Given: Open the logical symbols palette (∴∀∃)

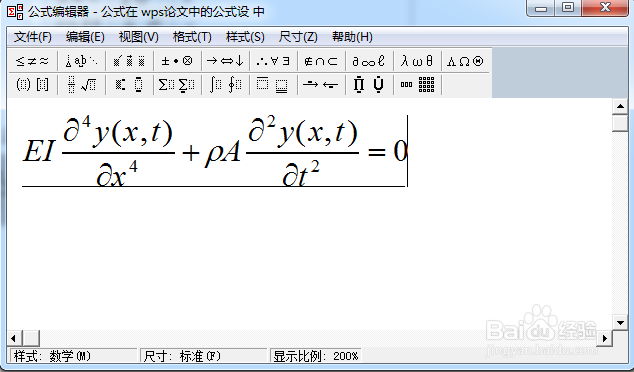Looking at the screenshot, I should [x=273, y=61].
